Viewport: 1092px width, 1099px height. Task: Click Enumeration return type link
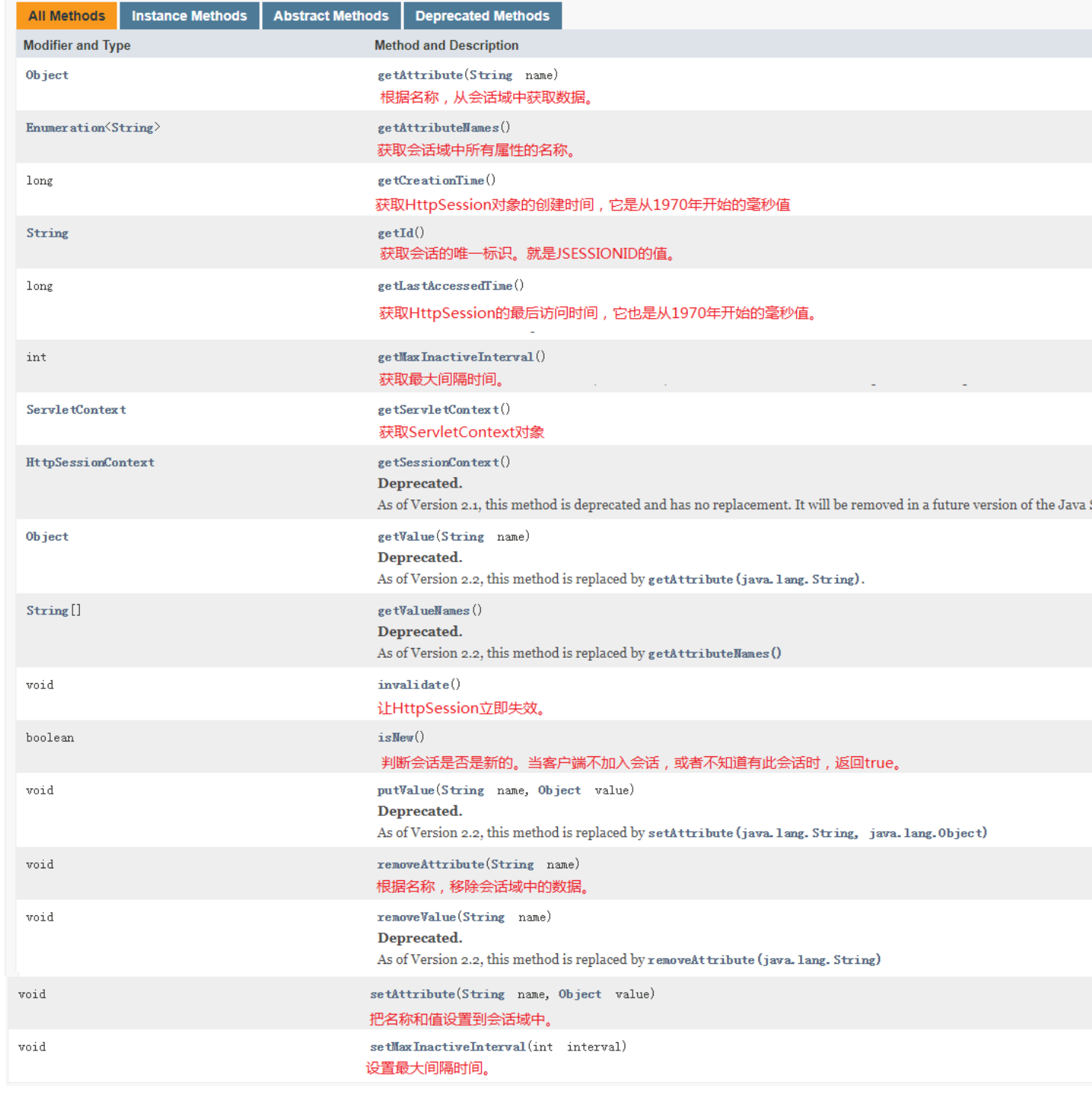[x=65, y=128]
